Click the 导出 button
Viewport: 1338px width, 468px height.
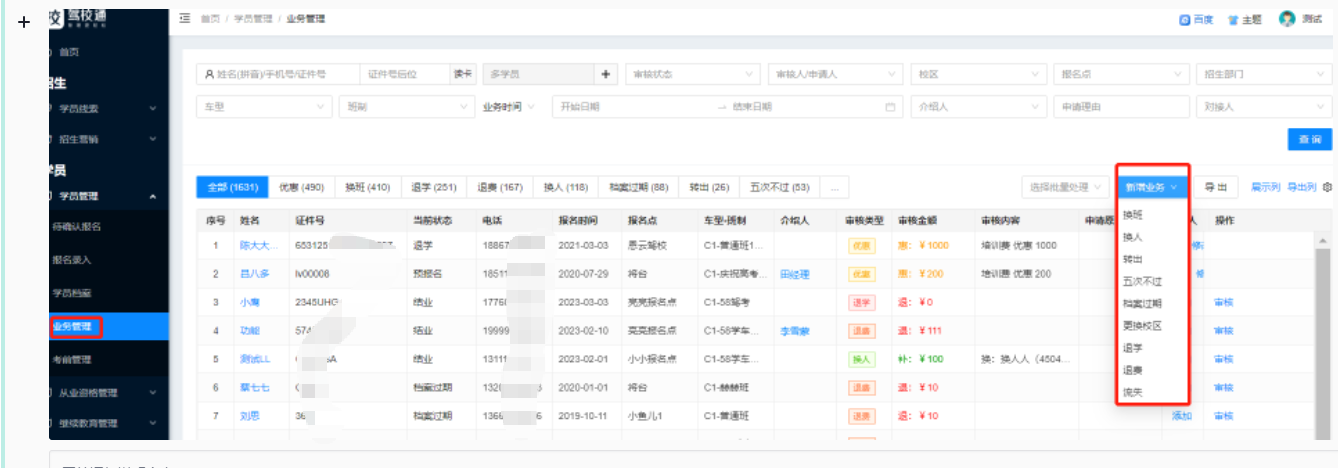tap(1215, 187)
